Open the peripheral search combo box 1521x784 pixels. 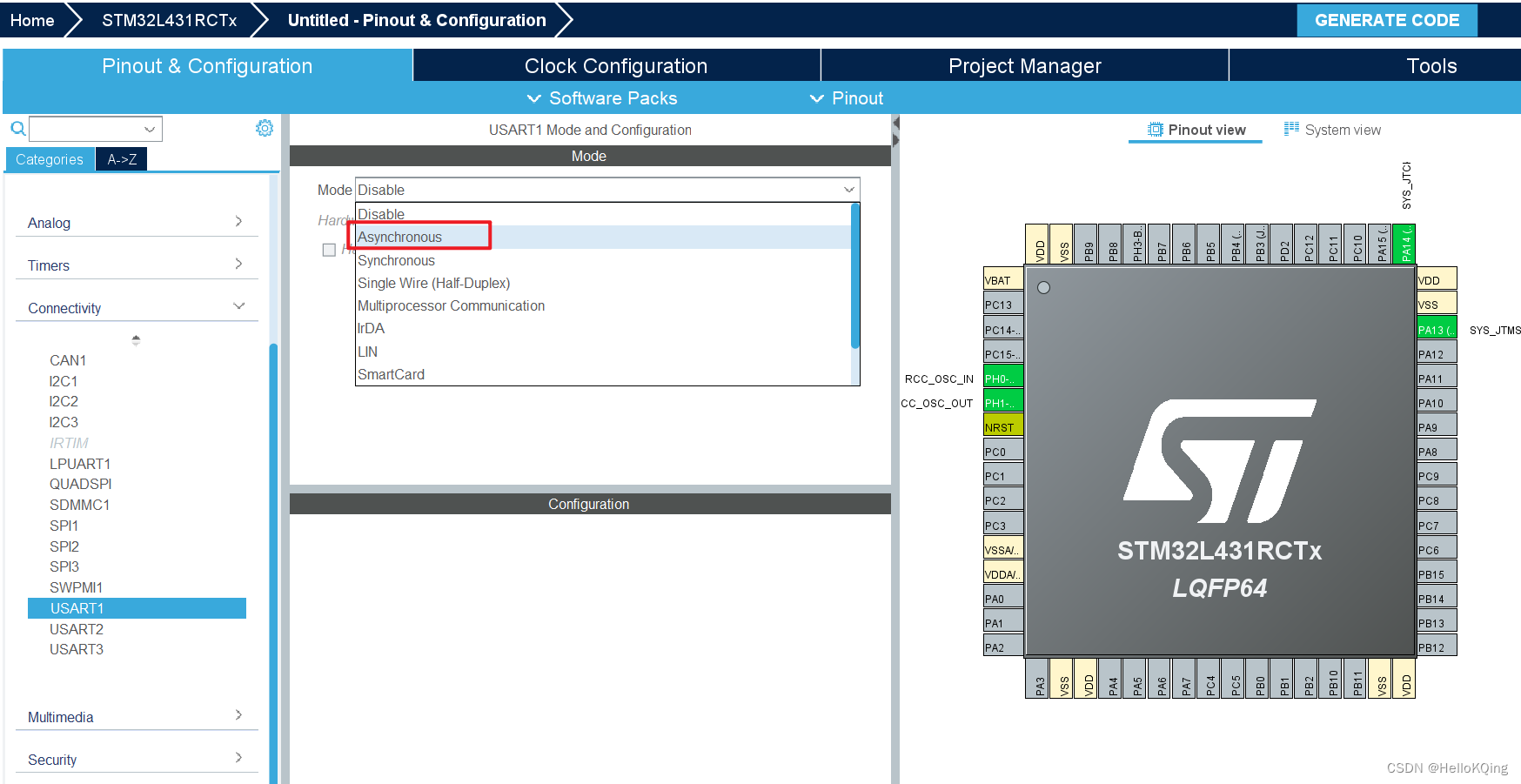[96, 129]
